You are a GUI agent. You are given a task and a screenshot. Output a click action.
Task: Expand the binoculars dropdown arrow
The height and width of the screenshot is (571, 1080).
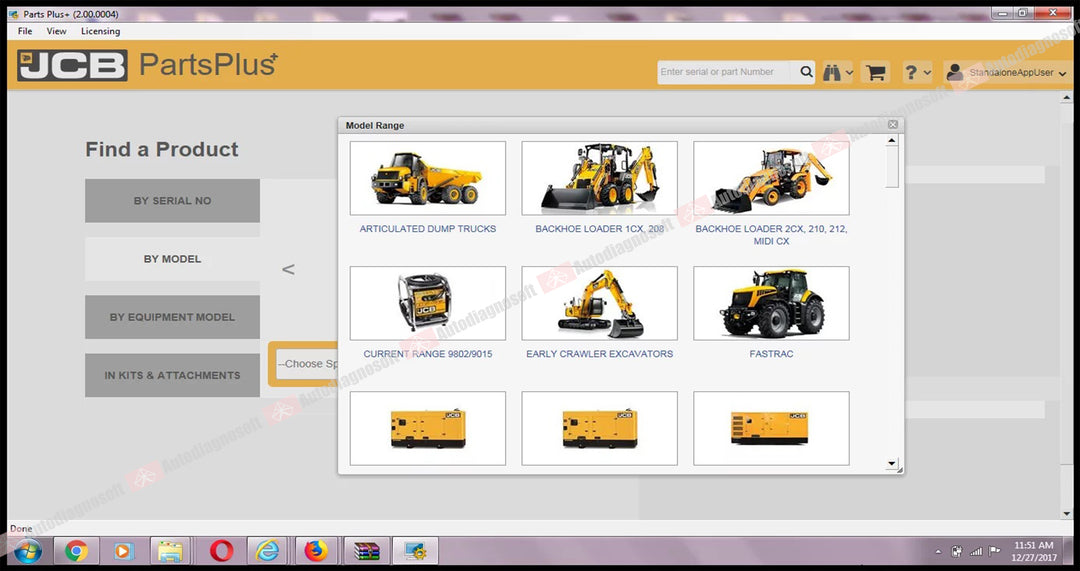tap(849, 73)
